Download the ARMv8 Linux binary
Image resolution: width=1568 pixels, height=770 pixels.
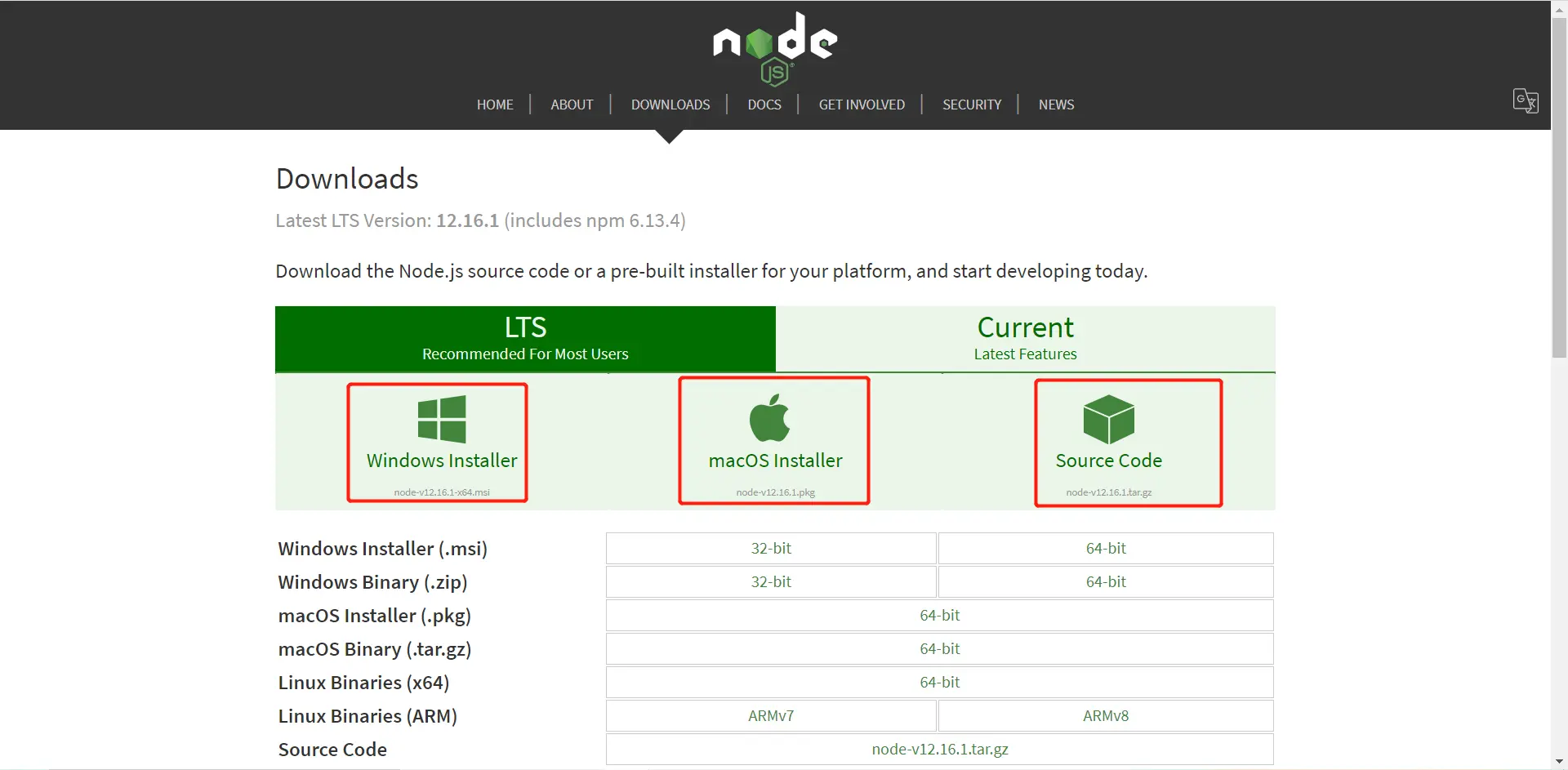coord(1106,715)
